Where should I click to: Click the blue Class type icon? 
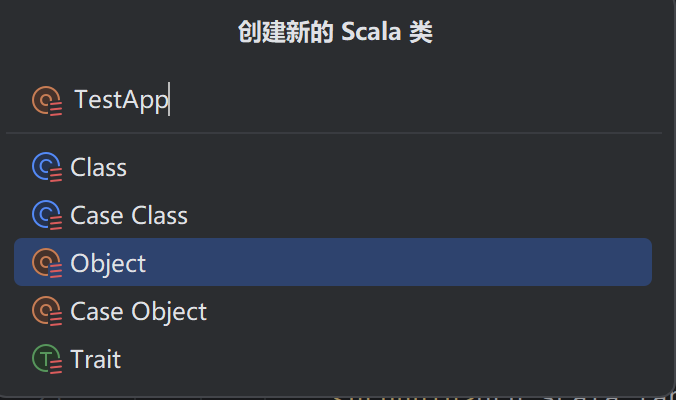point(47,167)
